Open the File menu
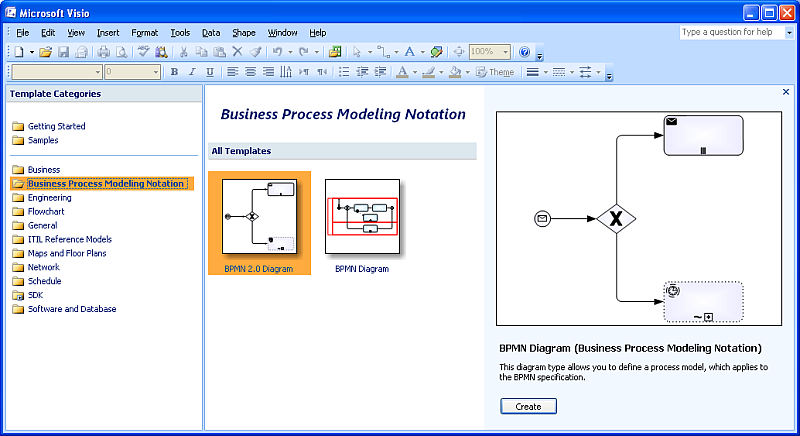 point(22,33)
